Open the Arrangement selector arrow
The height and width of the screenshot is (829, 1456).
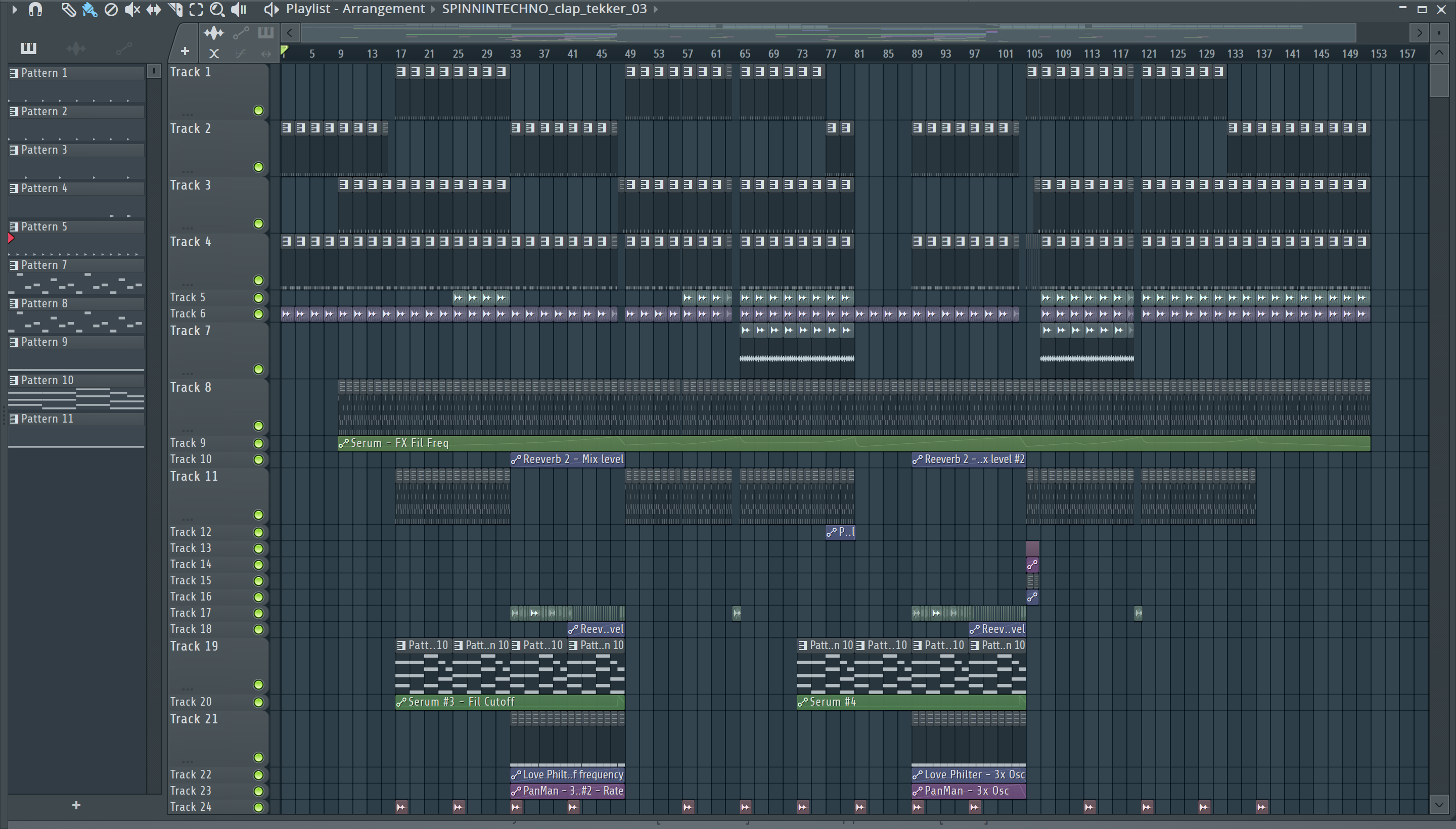(433, 9)
